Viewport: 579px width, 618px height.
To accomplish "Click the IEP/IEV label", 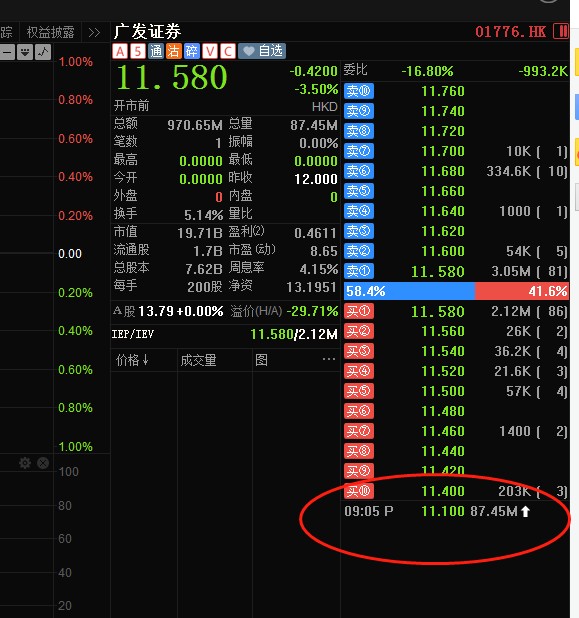I will [x=133, y=335].
